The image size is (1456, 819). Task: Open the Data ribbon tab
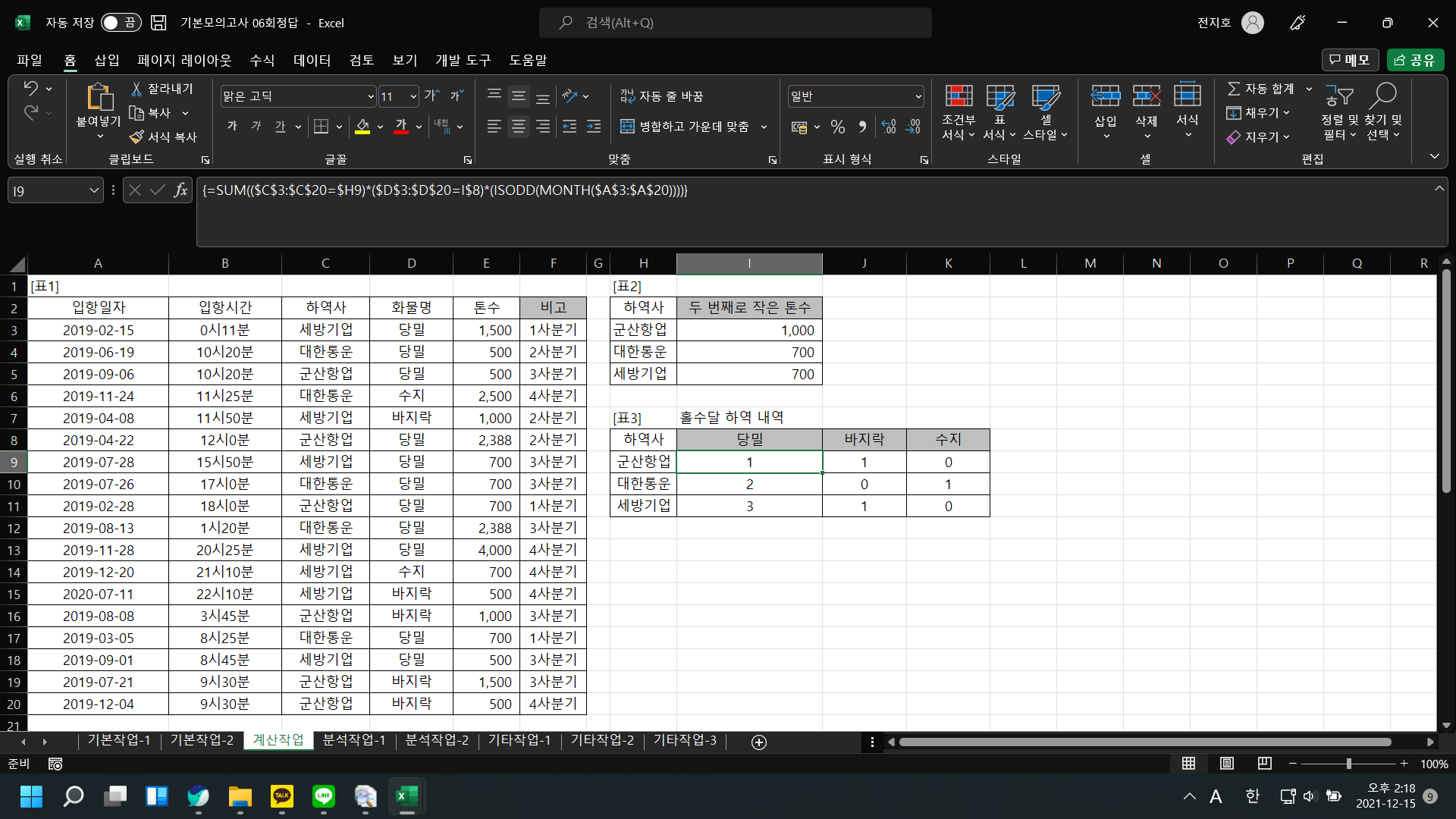312,60
